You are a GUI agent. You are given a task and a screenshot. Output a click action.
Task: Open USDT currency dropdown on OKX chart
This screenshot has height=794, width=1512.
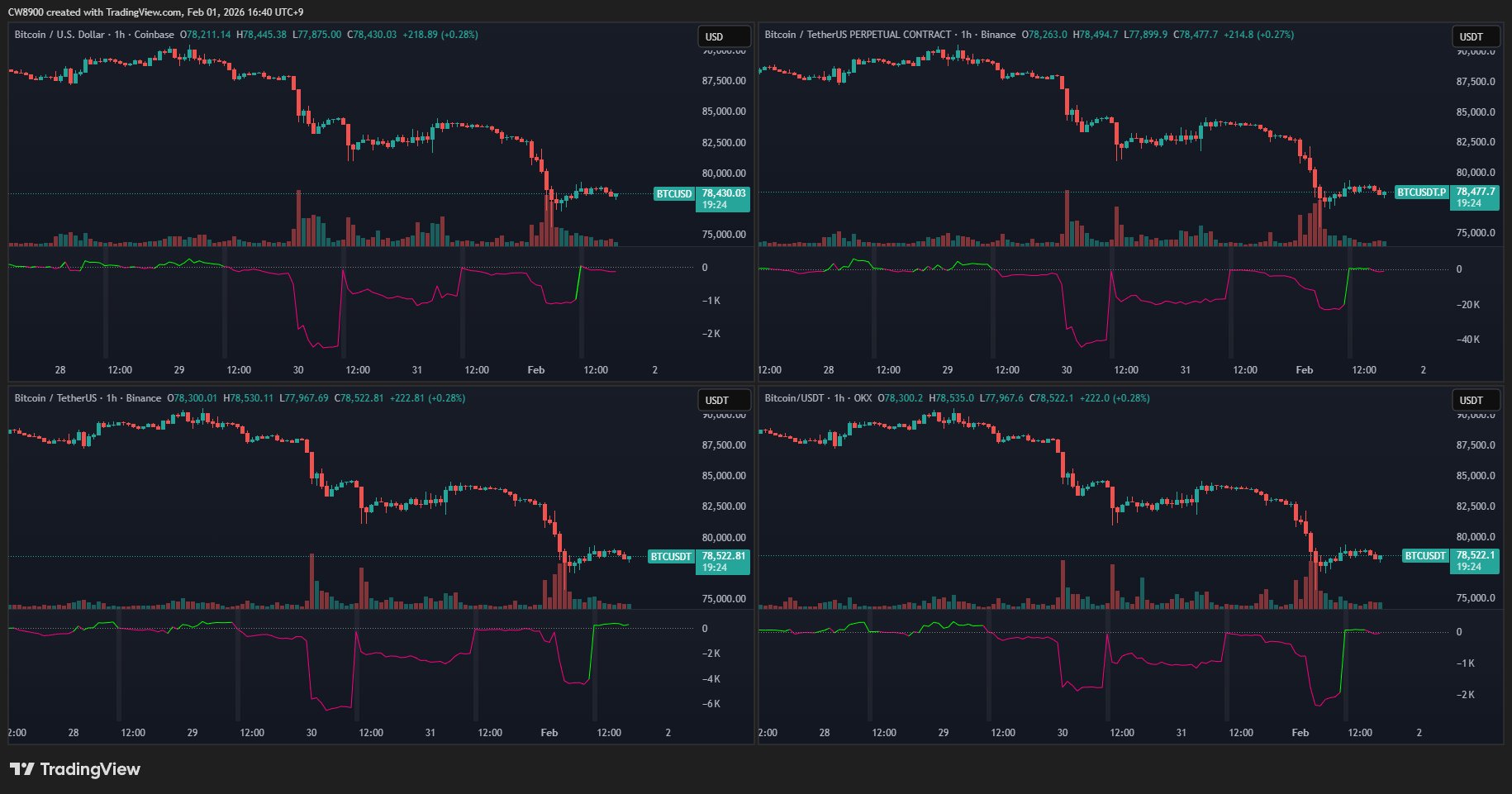point(1476,400)
